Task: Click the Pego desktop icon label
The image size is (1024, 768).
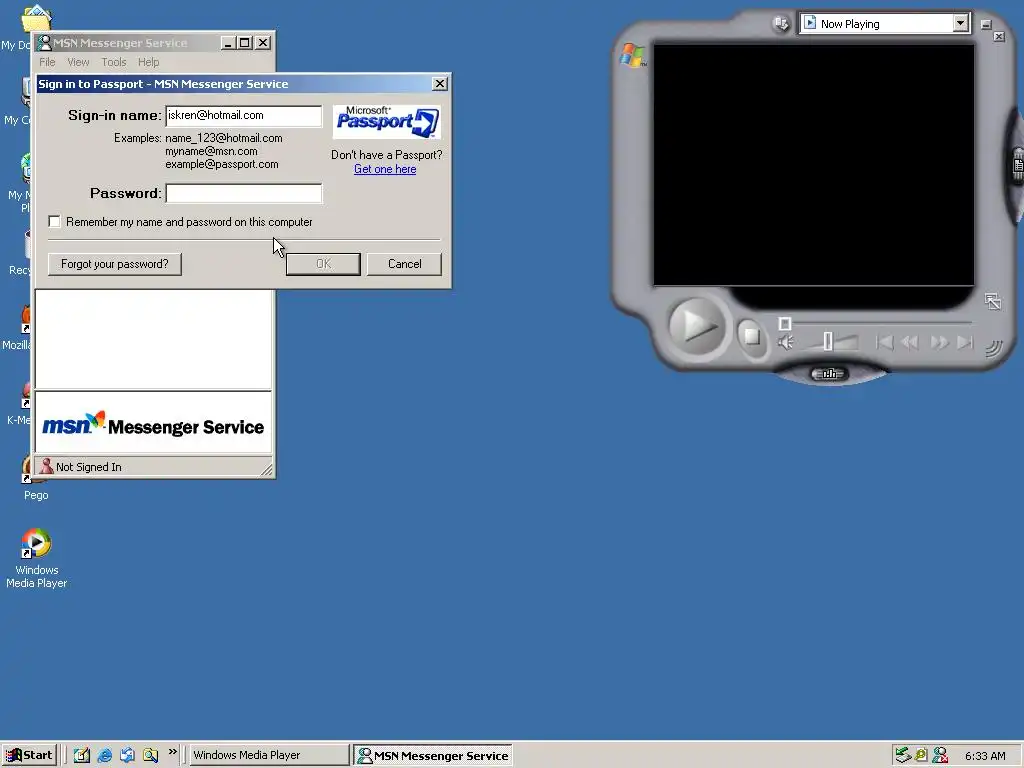Action: pos(36,495)
